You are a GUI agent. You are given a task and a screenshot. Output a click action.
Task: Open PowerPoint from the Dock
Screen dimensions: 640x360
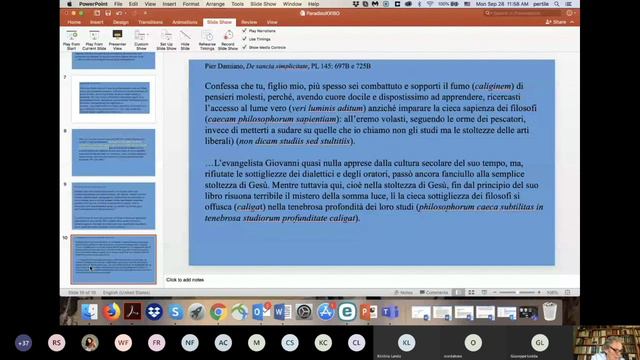click(x=369, y=312)
